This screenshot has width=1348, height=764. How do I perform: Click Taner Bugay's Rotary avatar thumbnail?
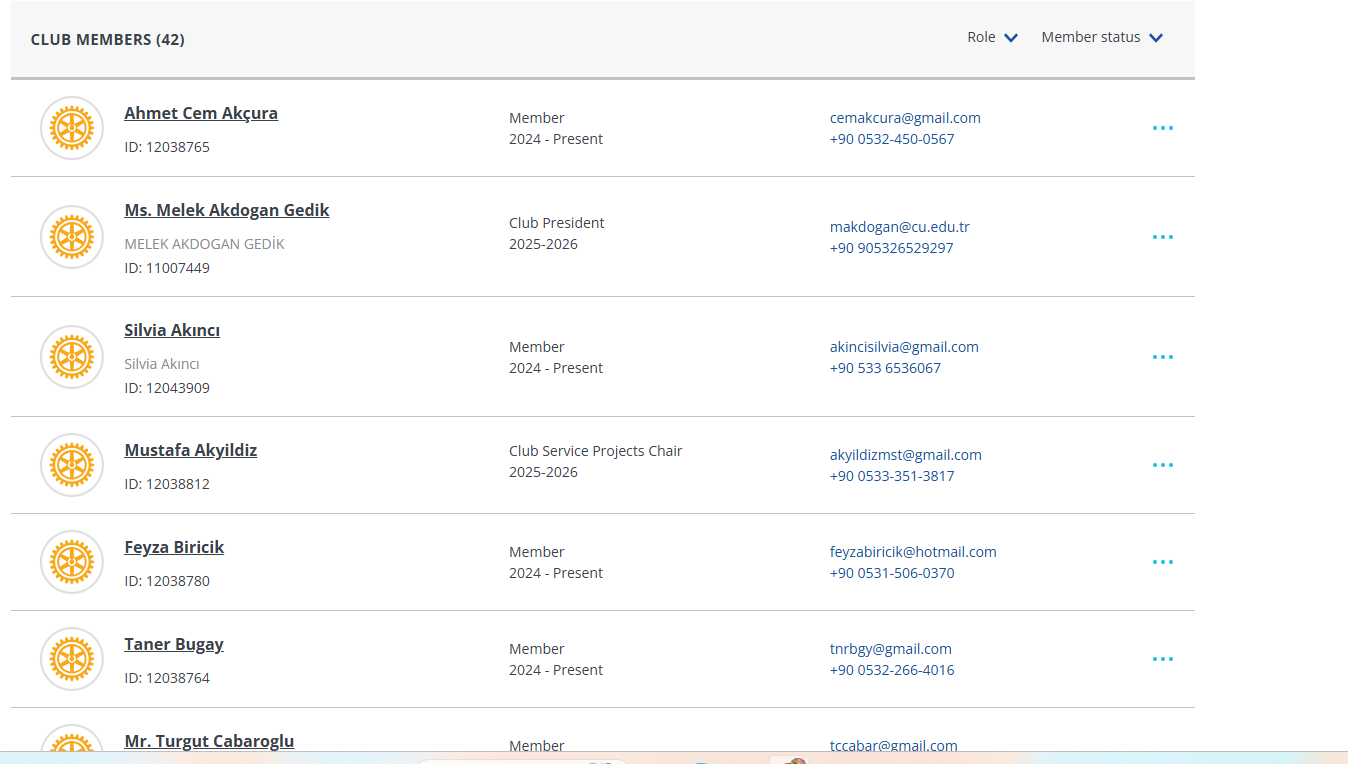click(72, 659)
